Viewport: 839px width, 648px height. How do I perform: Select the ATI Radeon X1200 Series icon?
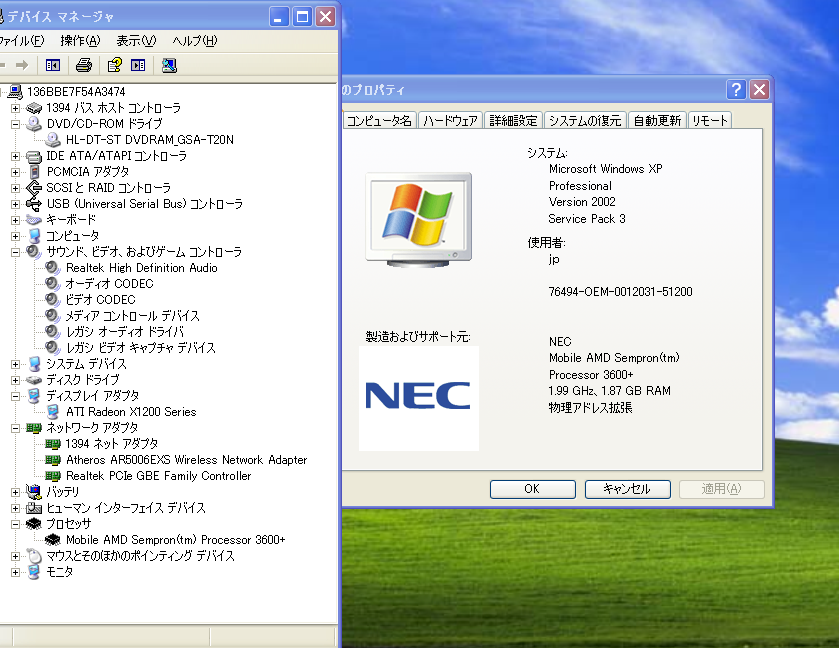pos(53,411)
